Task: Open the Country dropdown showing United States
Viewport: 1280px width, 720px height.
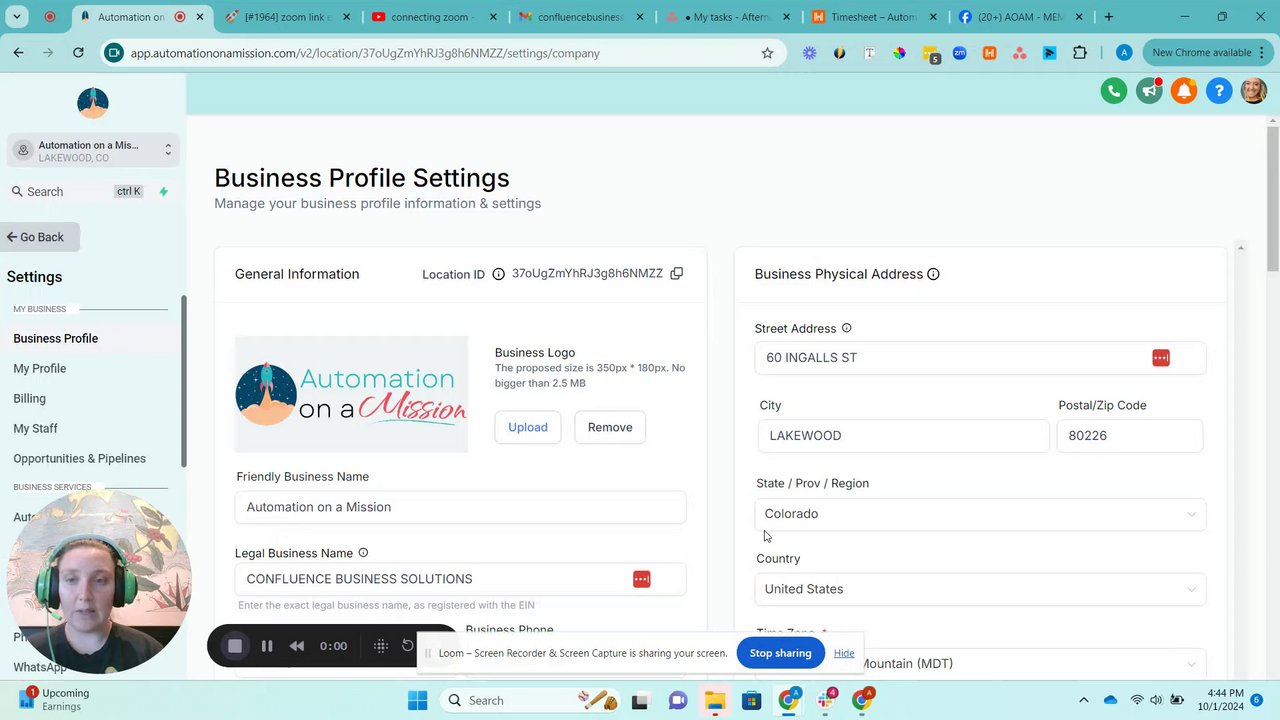Action: pyautogui.click(x=980, y=589)
